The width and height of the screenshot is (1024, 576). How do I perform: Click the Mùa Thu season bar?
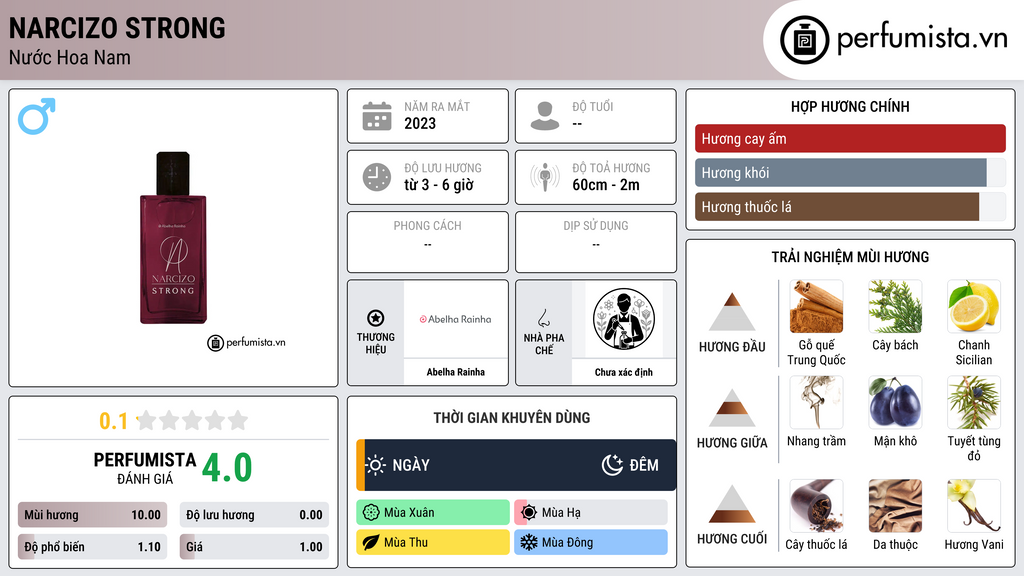coord(433,542)
